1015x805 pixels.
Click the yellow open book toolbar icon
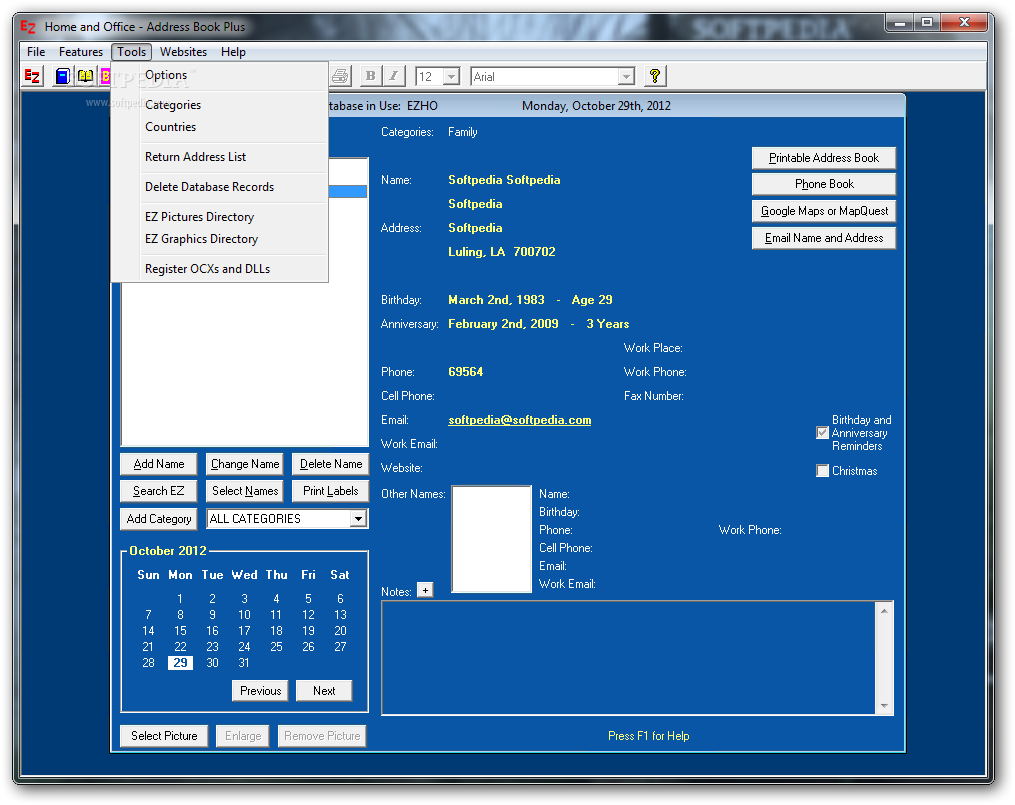tap(85, 76)
